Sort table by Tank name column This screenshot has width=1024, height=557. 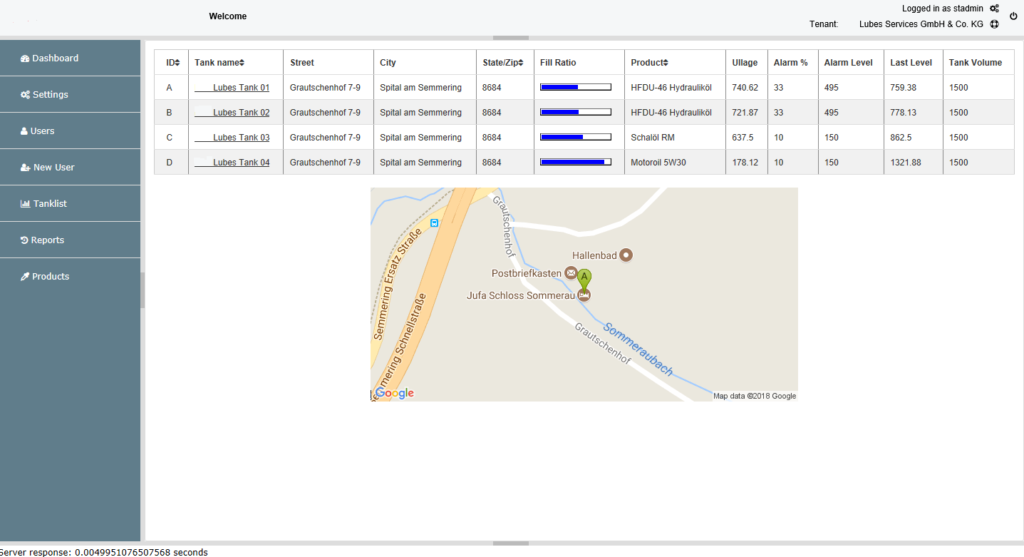219,63
